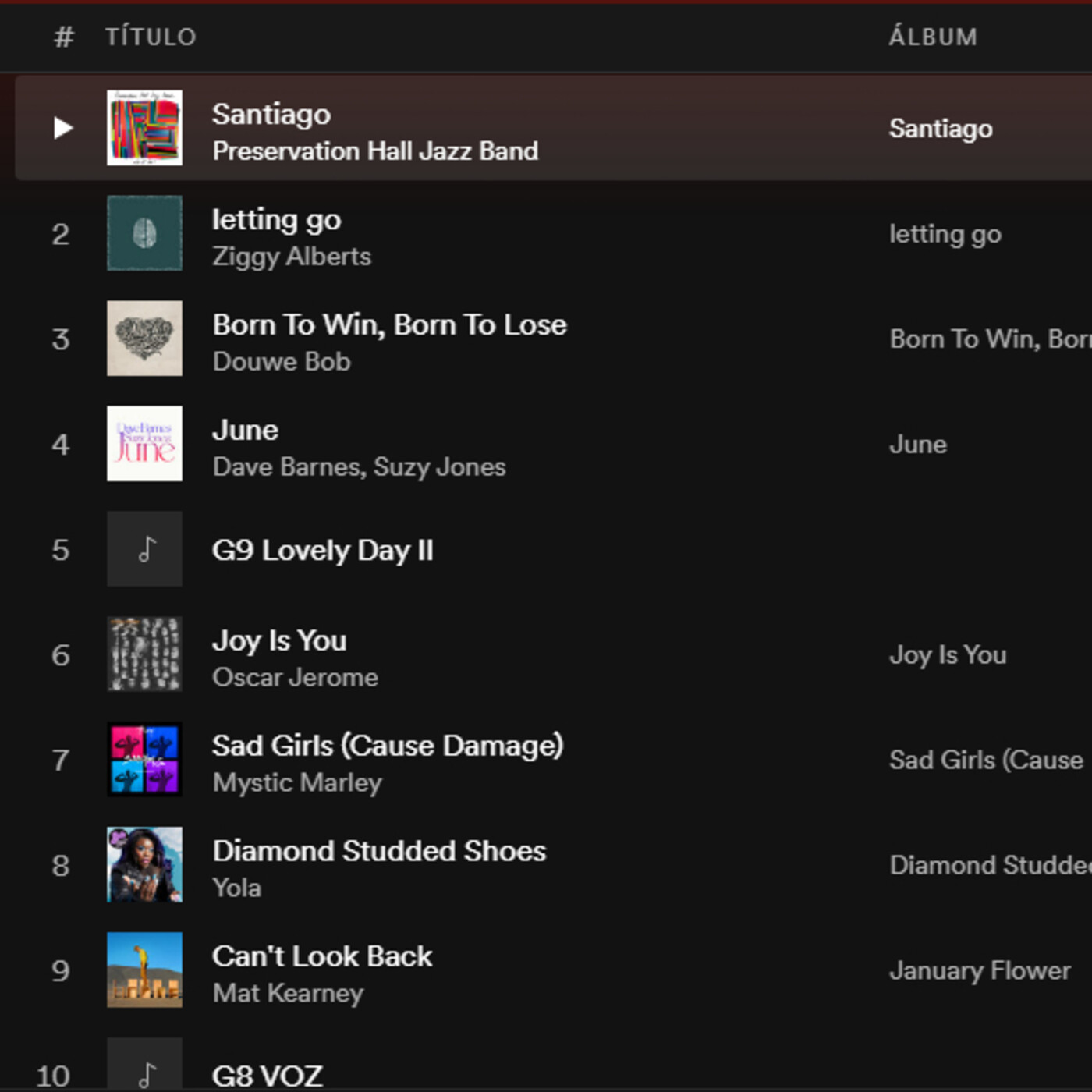1092x1092 pixels.
Task: Select the song title letting go
Action: [x=277, y=220]
